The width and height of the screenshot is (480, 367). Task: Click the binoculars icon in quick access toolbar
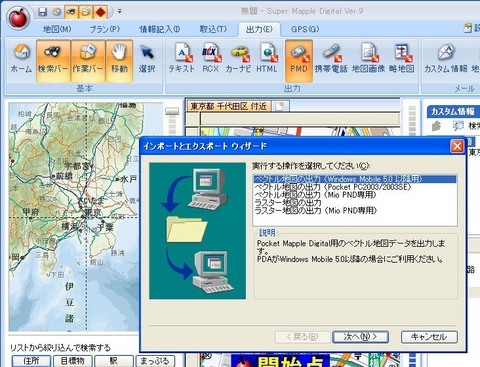tap(71, 12)
